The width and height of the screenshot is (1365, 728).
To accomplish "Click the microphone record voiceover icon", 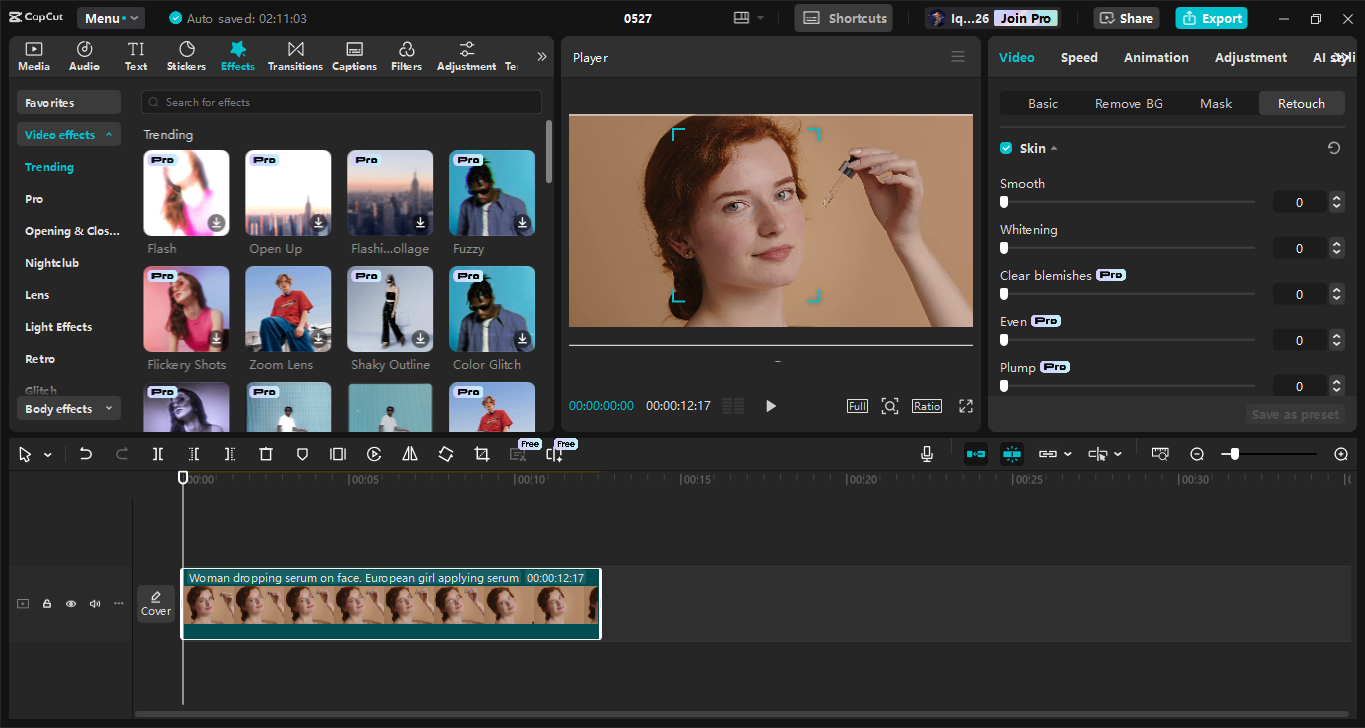I will [927, 454].
